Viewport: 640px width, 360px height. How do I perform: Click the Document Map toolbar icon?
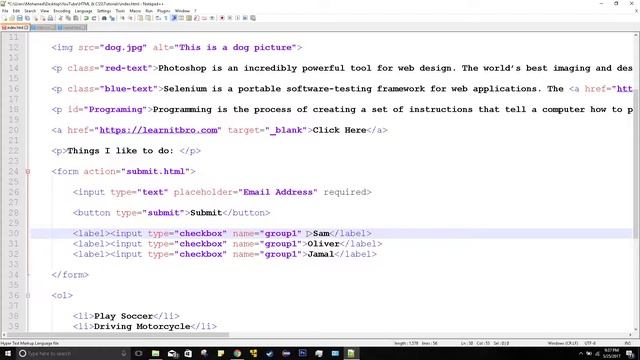click(189, 18)
